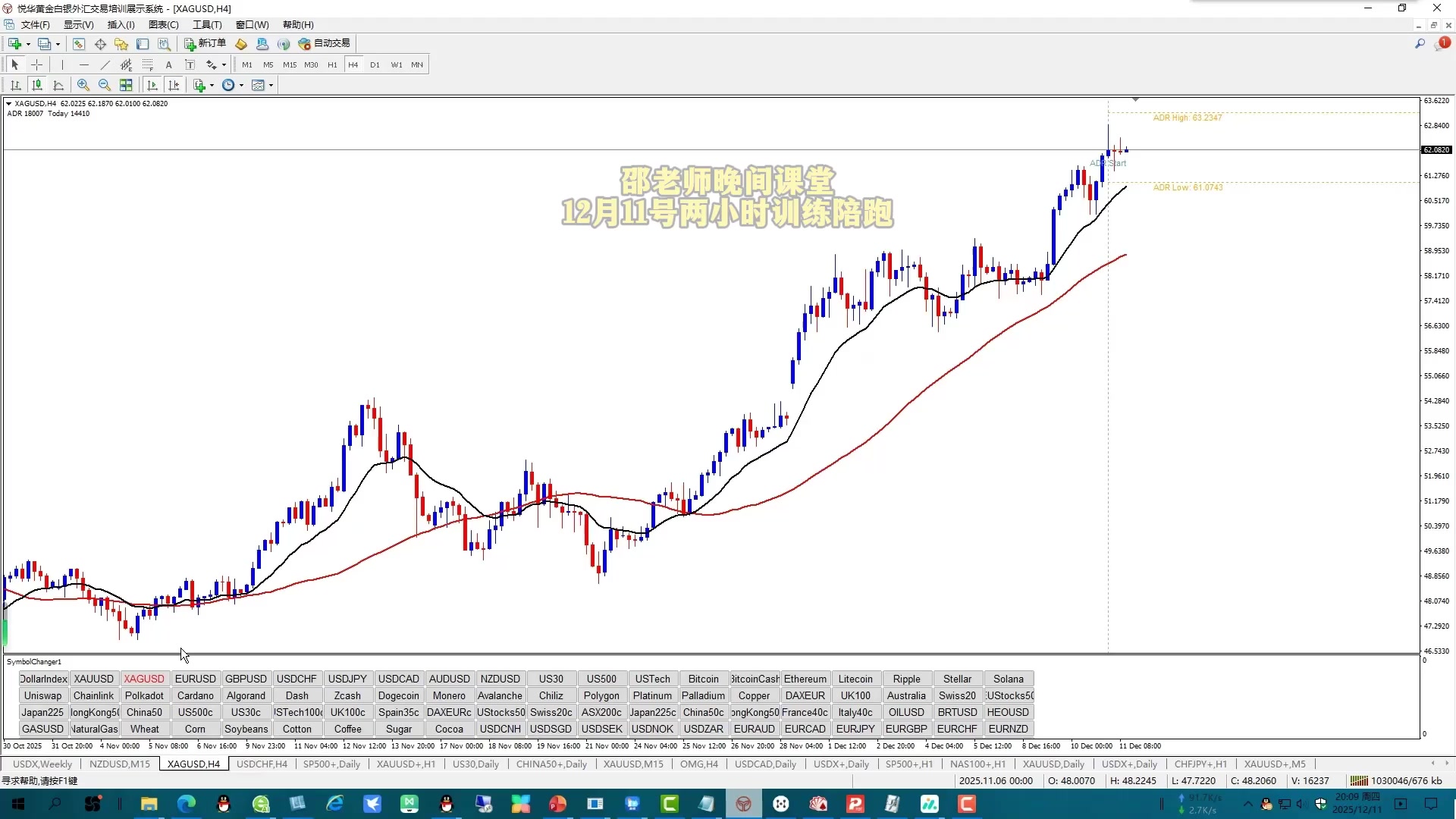This screenshot has height=819, width=1456.
Task: Switch the chart to candlestick mode
Action: (x=36, y=85)
